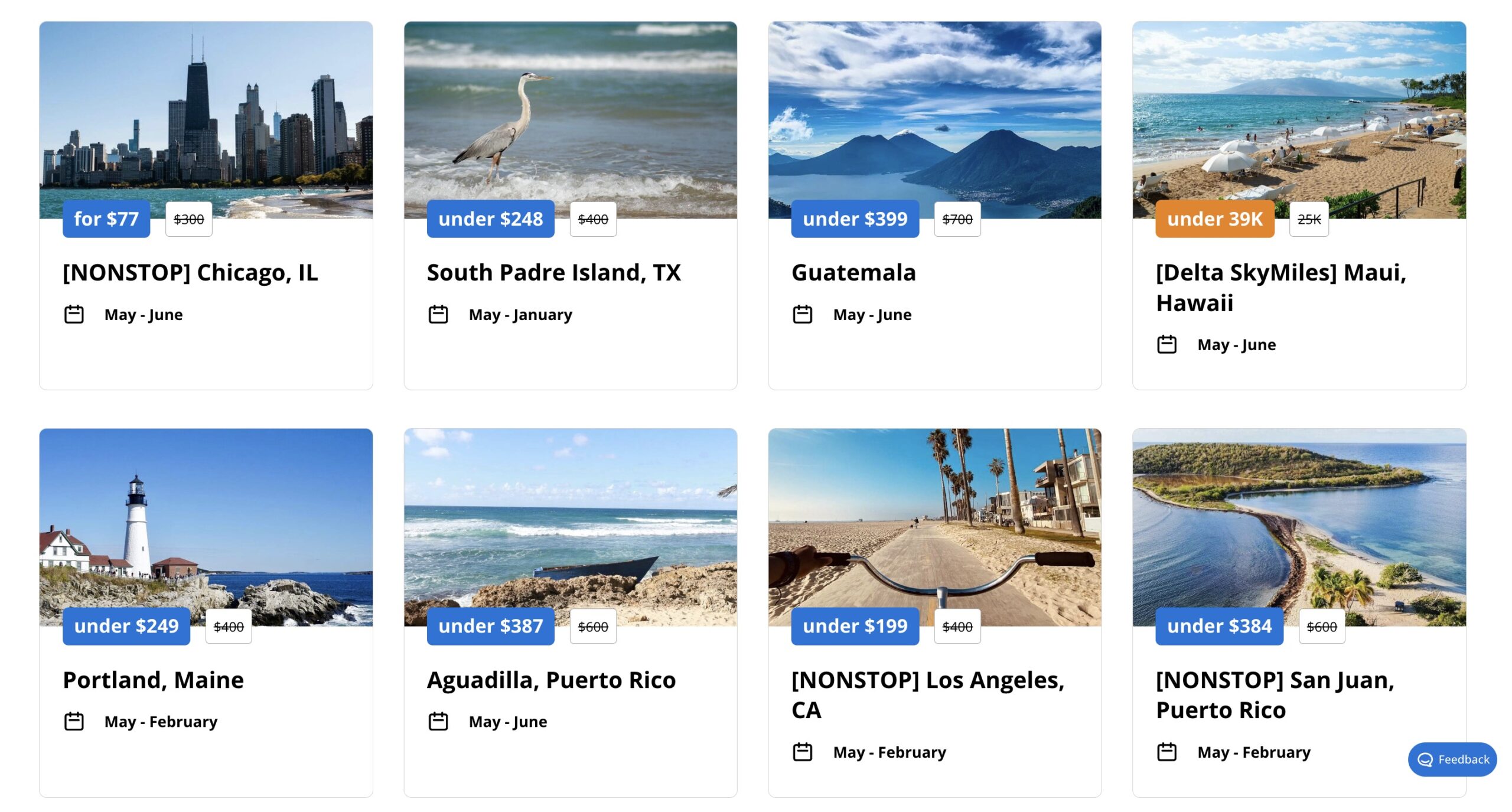Click the crossed-out 25K price on Maui
The width and height of the screenshot is (1512, 812).
pyautogui.click(x=1309, y=219)
